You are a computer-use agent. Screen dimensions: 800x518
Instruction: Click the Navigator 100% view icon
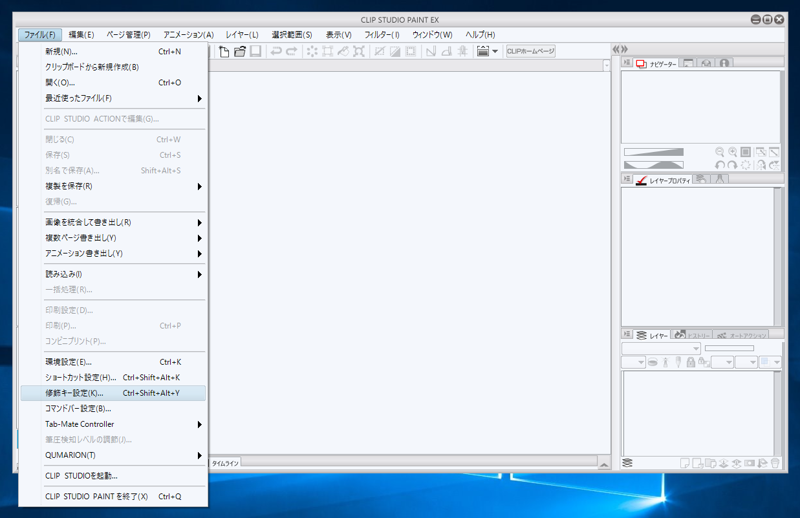tap(746, 152)
